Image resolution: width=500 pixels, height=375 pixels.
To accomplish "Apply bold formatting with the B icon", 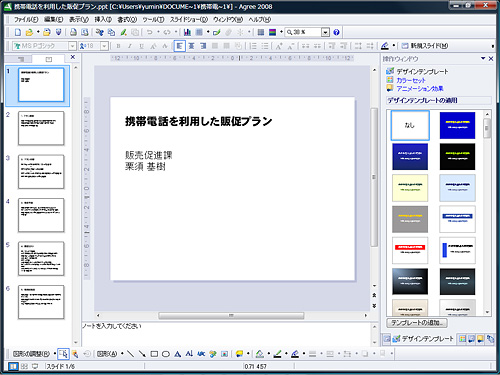I will [x=118, y=46].
